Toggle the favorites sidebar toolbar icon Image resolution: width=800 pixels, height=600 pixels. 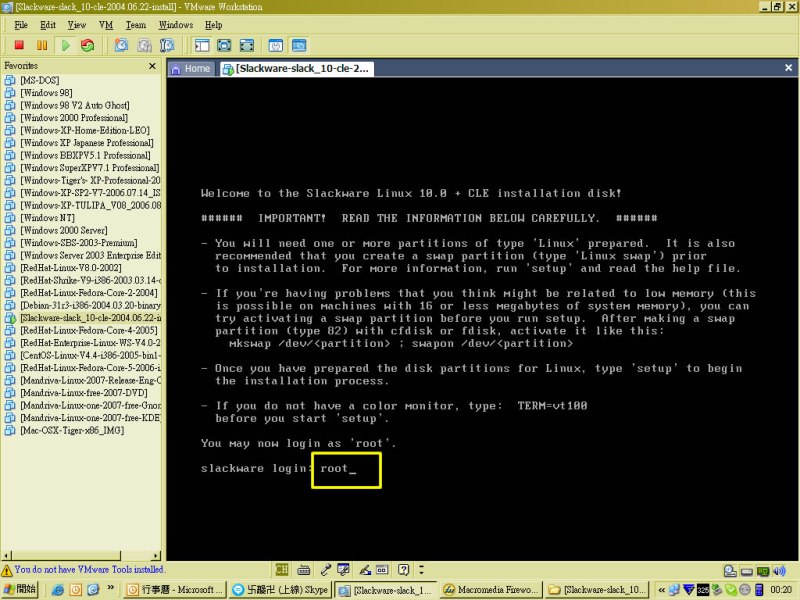(x=202, y=45)
